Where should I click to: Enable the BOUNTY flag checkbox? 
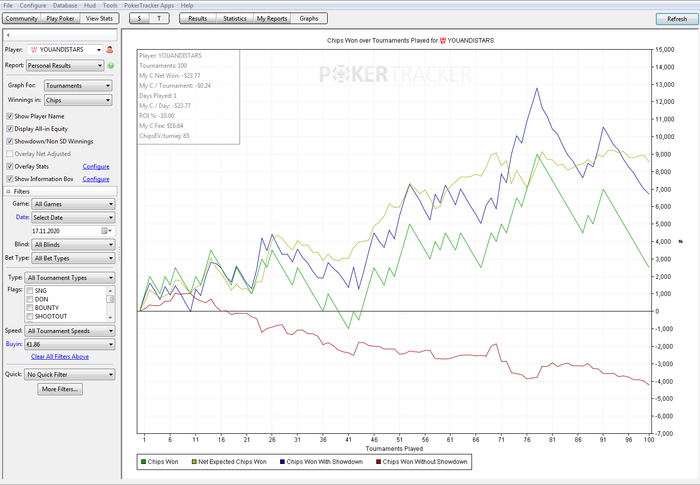pos(32,307)
